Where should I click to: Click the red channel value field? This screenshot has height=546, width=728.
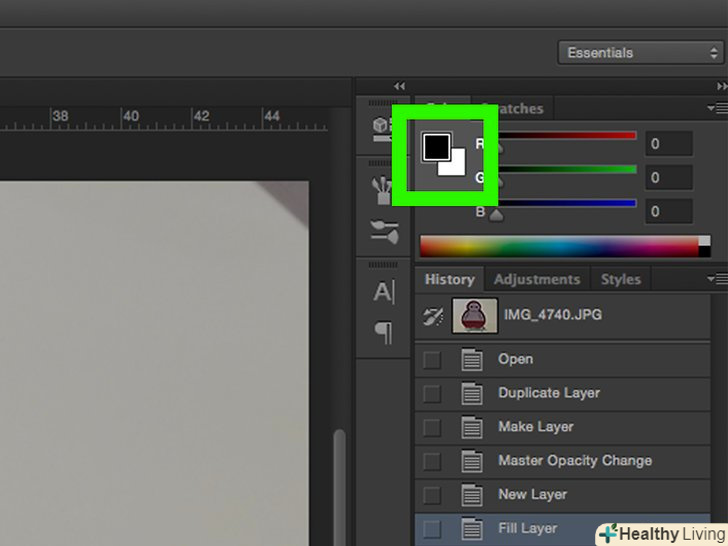(x=668, y=144)
